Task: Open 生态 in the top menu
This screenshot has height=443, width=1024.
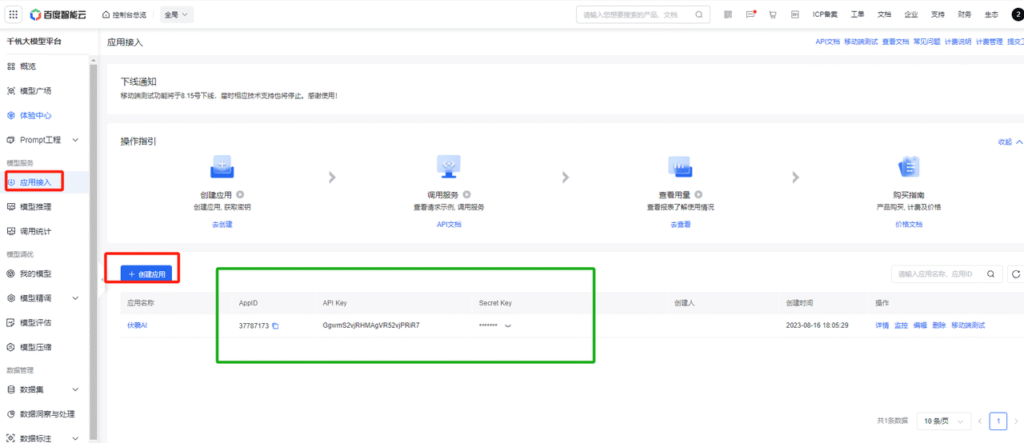Action: [x=991, y=14]
